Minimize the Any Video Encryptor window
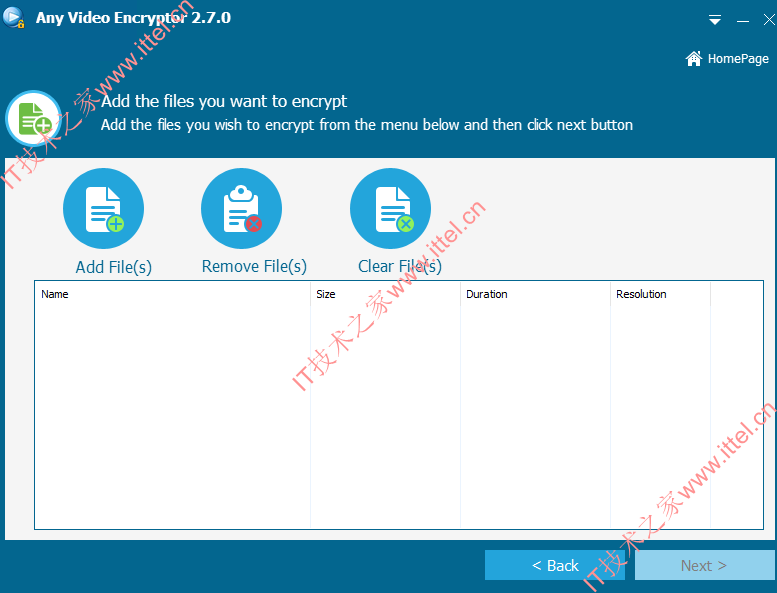This screenshot has height=593, width=777. click(742, 21)
